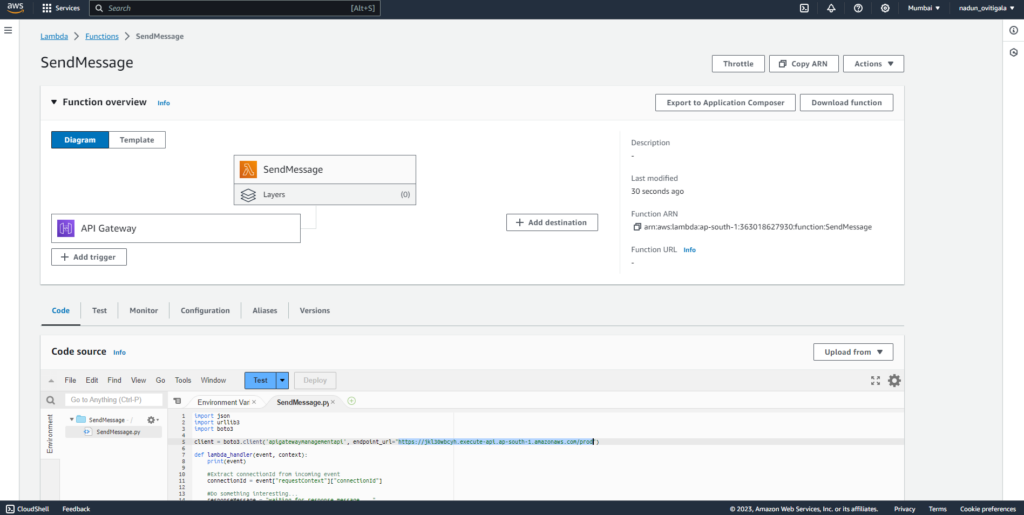
Task: Click the CloudShell icon in footer
Action: (x=9, y=508)
